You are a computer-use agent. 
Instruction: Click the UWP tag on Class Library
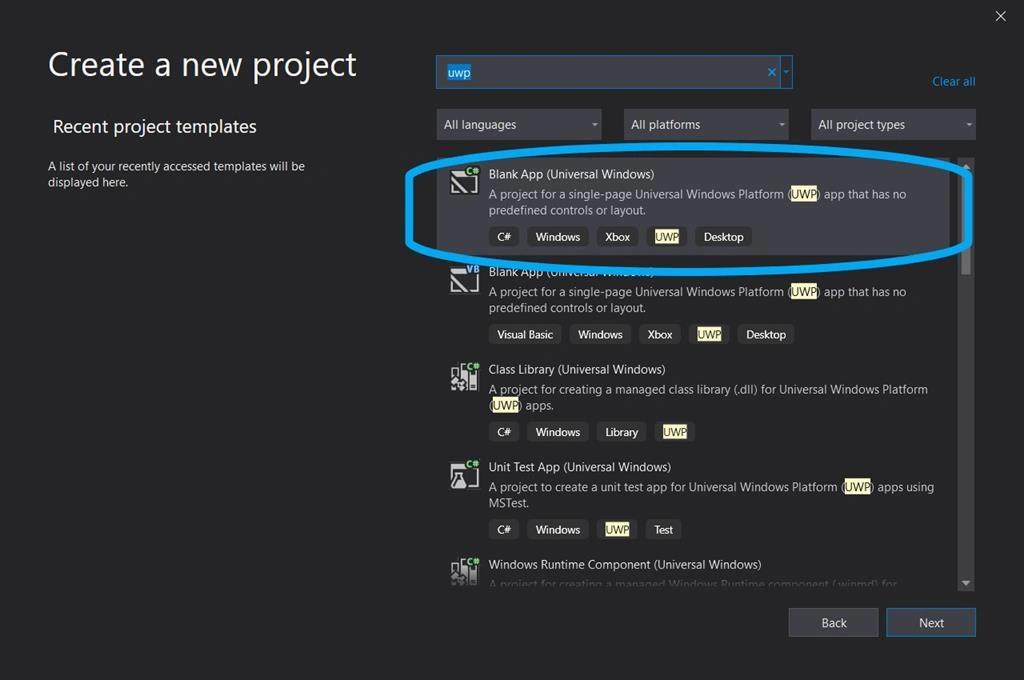point(675,432)
